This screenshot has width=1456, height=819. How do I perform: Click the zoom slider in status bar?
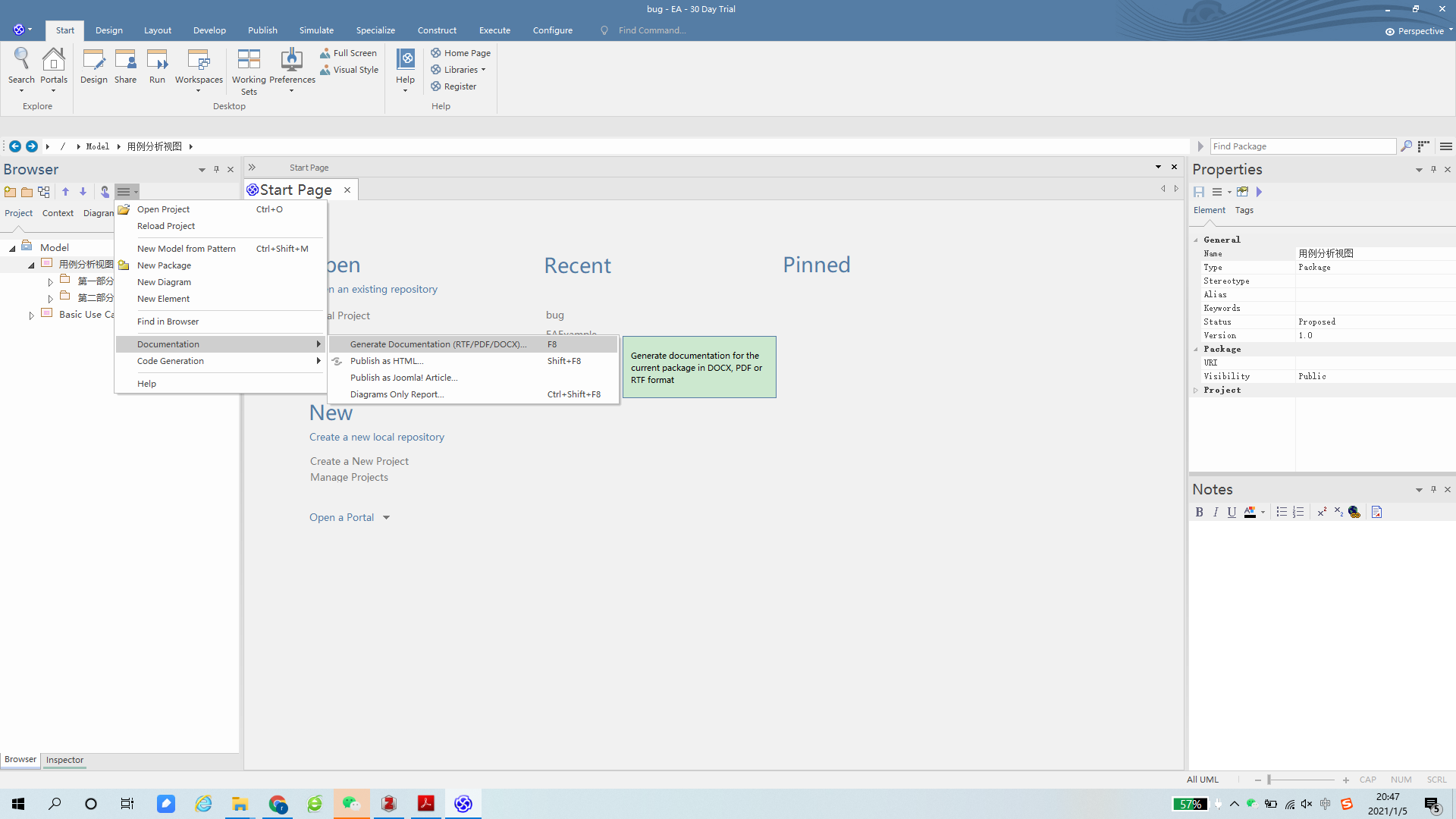click(x=1301, y=780)
